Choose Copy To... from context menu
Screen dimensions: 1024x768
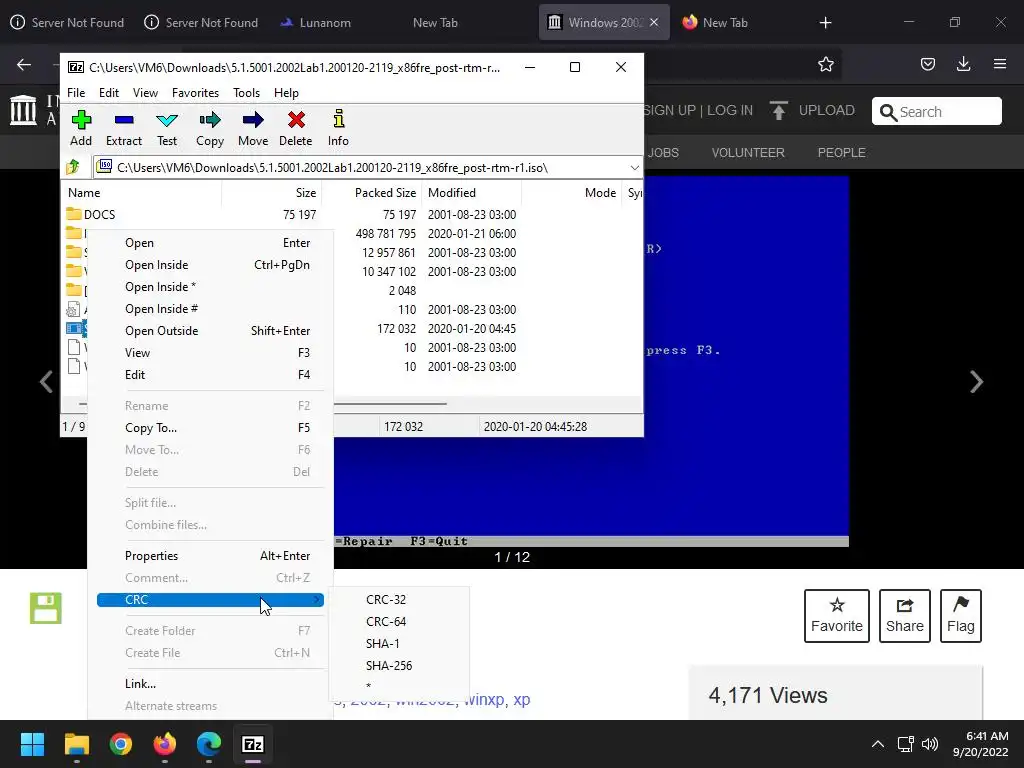pos(210,428)
